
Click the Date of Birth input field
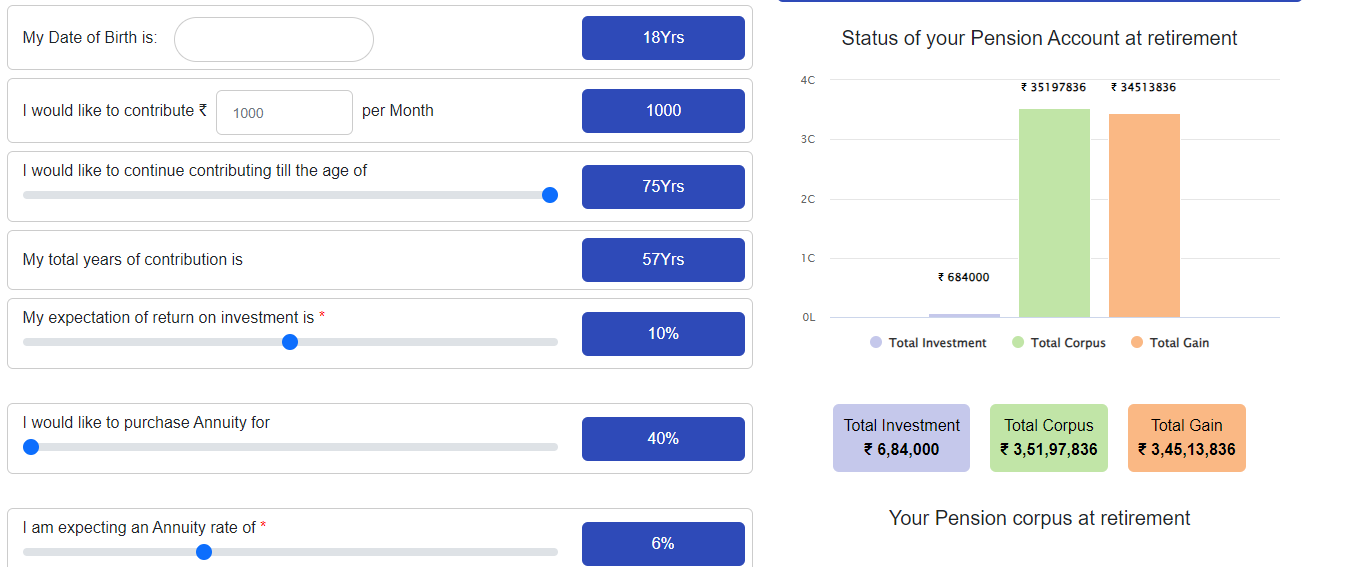[273, 39]
